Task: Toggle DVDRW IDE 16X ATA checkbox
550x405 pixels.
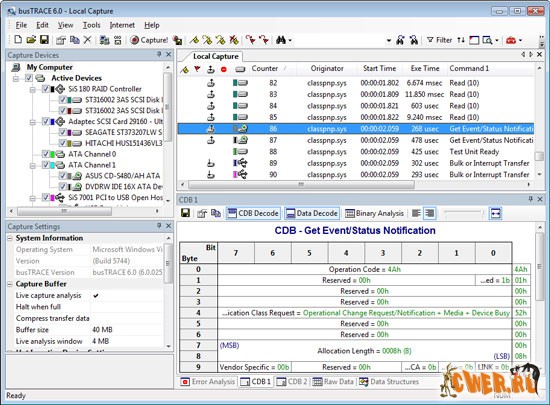Action: coord(62,187)
